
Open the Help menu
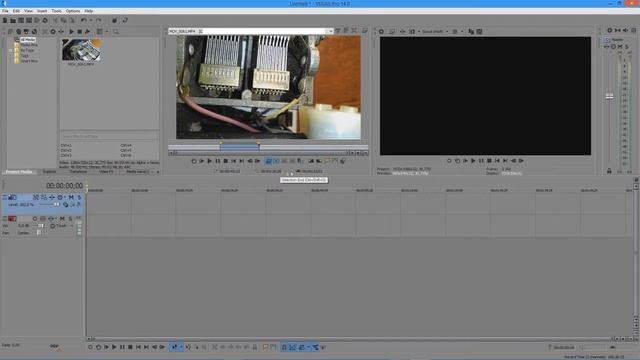[89, 11]
